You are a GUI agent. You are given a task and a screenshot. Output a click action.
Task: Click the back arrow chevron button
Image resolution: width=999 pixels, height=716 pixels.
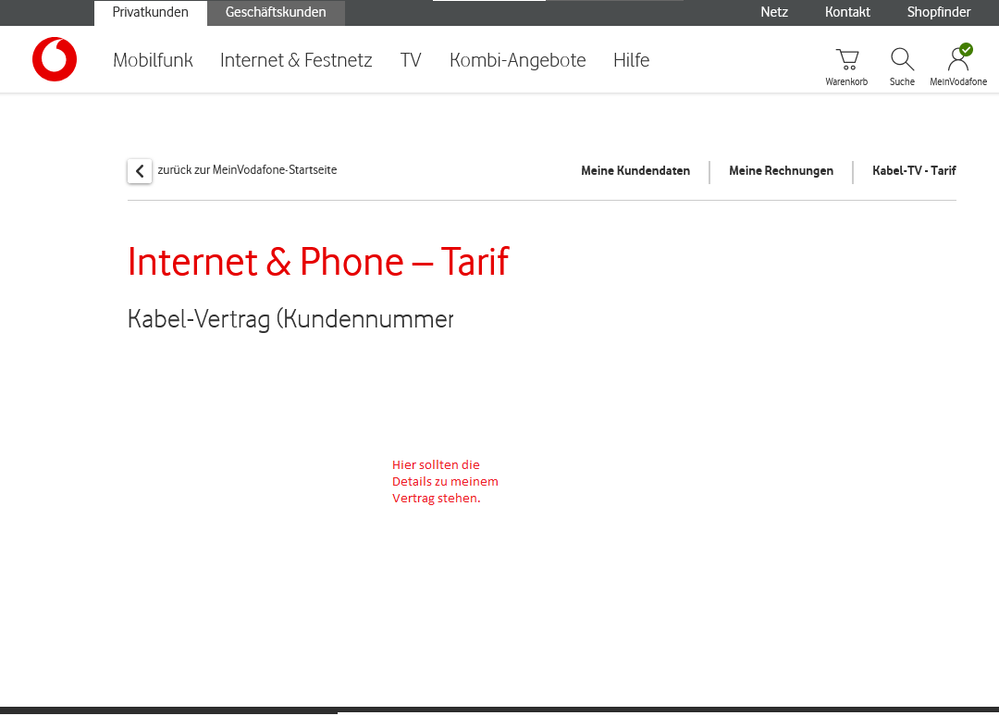point(140,171)
